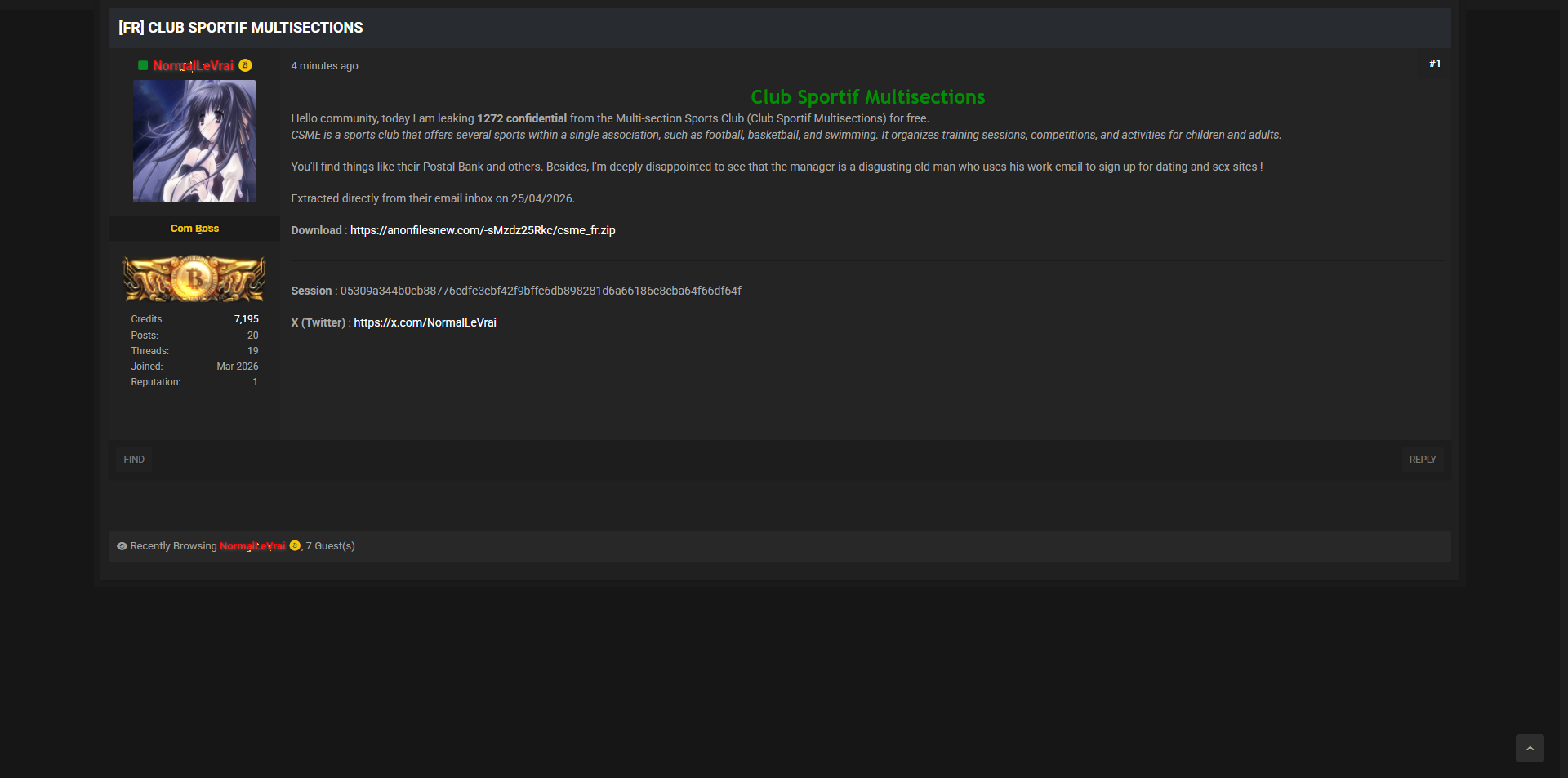Open the x.com/NormalLeVrai link
Screen dimensions: 1568x778
point(425,322)
